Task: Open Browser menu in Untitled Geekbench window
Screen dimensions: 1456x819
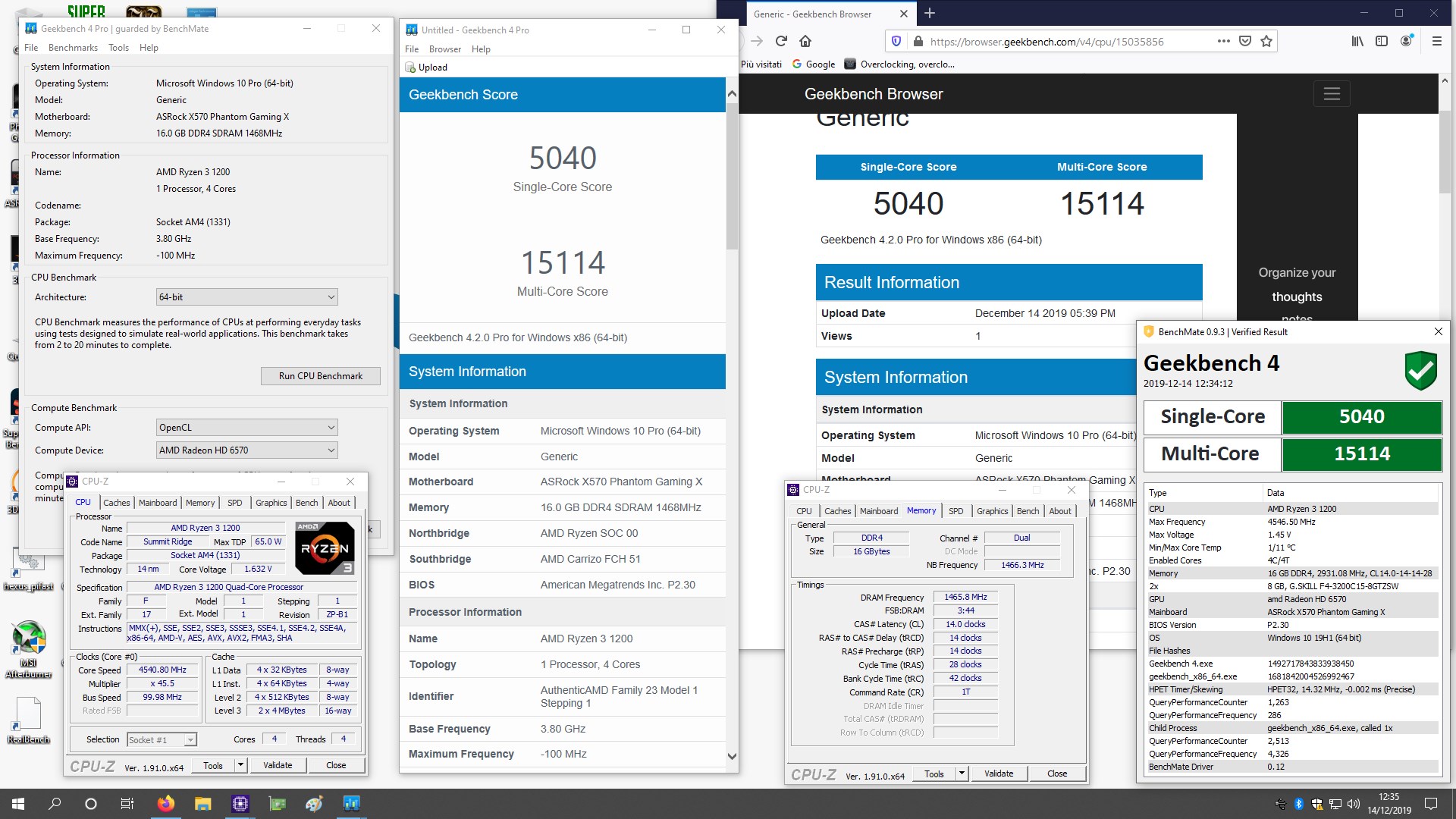Action: (x=444, y=49)
